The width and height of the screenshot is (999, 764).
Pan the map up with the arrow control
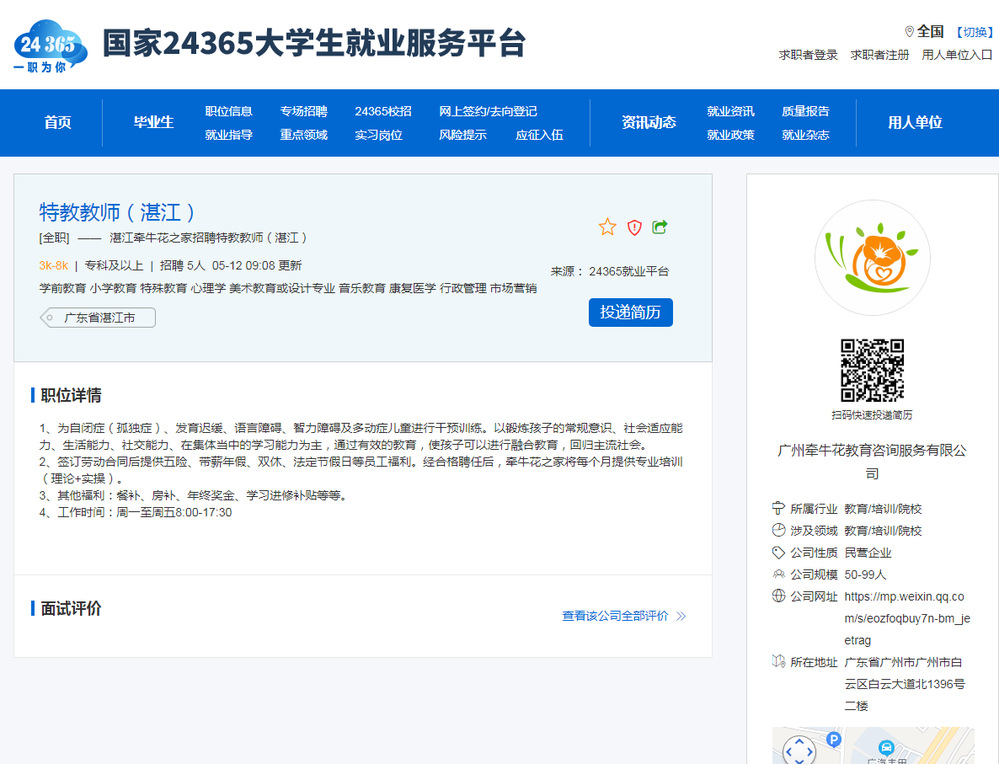[x=799, y=743]
